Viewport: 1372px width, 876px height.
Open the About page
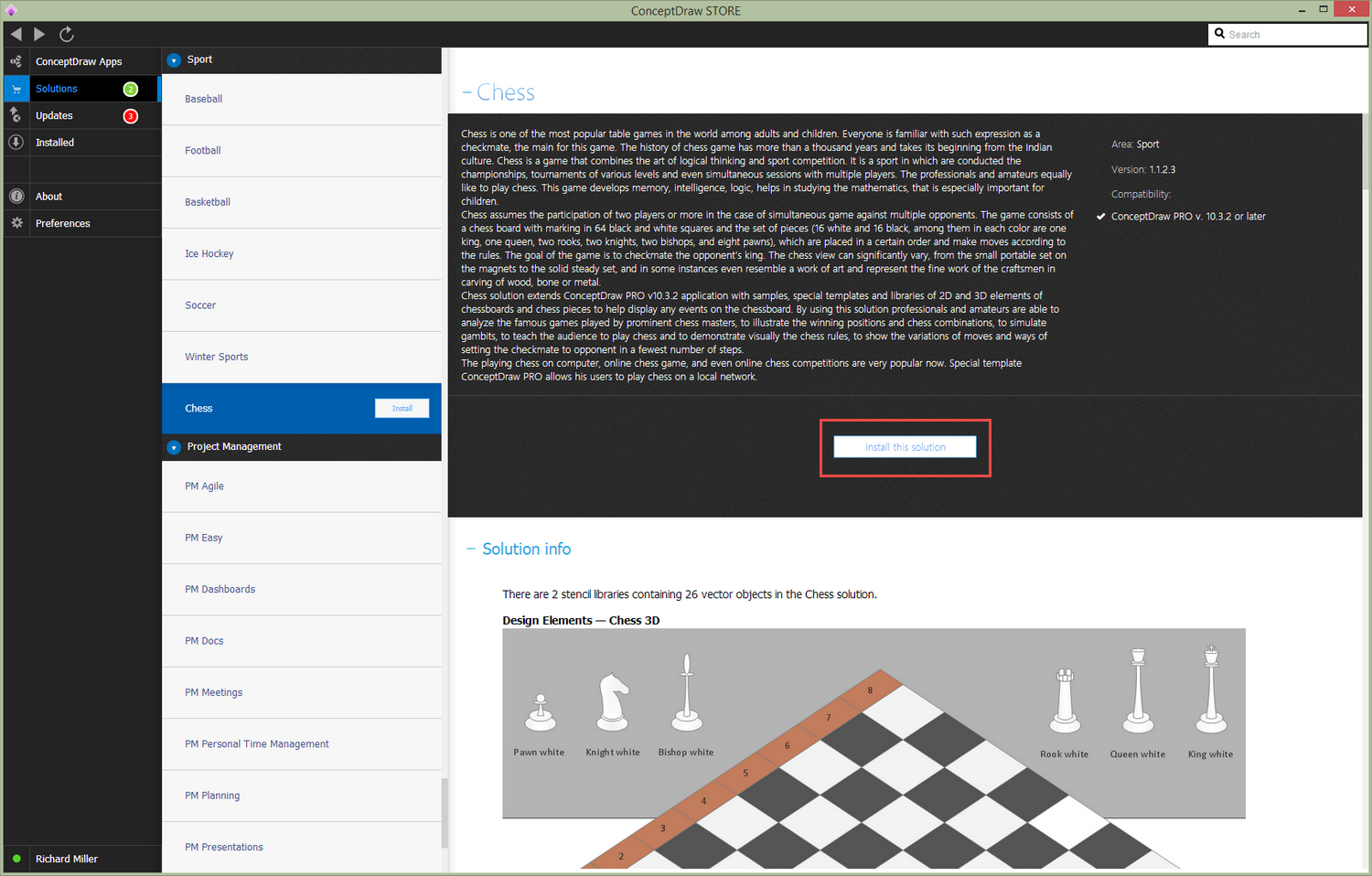click(x=48, y=197)
